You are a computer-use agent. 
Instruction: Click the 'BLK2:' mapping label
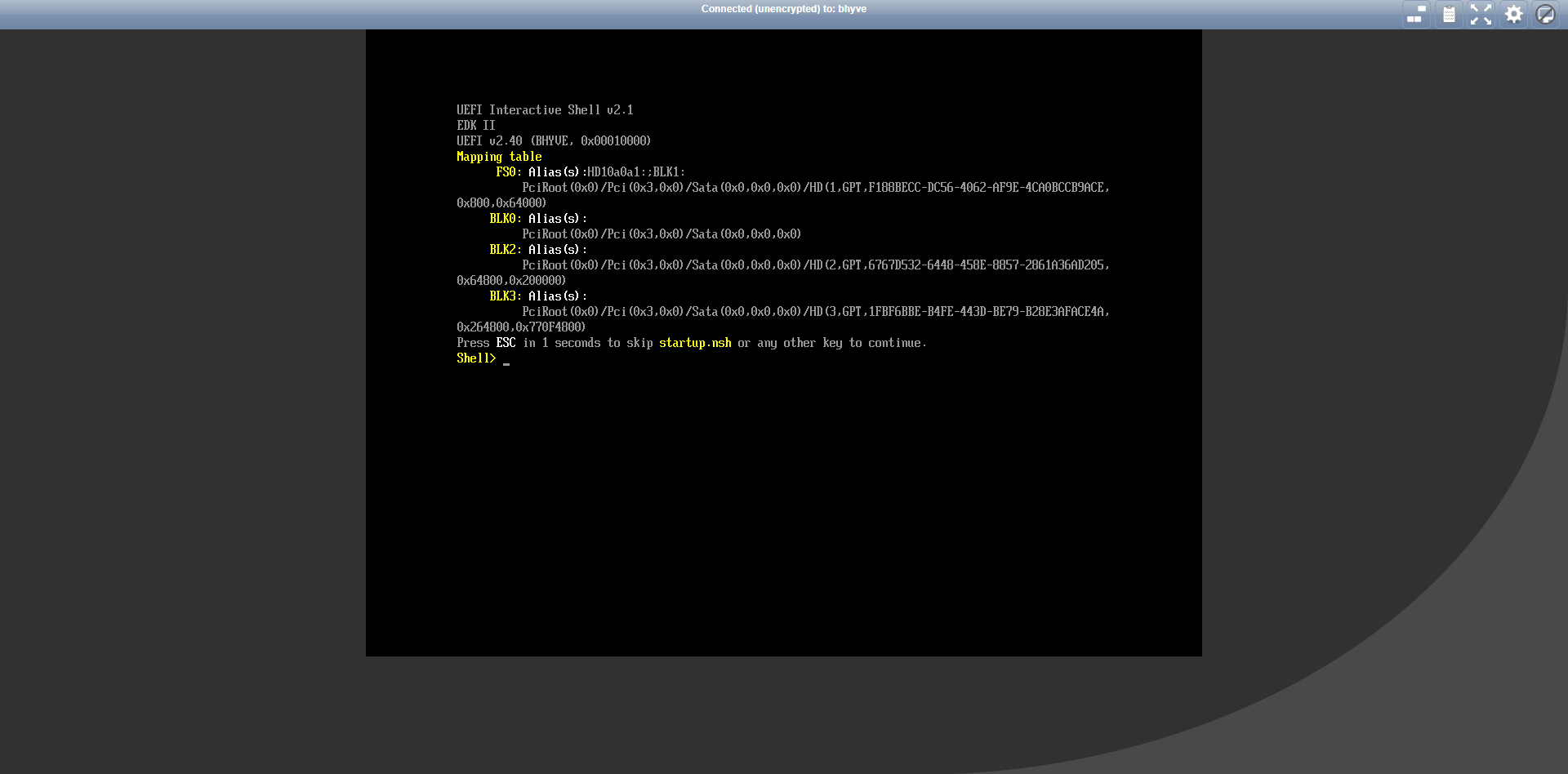coord(506,250)
